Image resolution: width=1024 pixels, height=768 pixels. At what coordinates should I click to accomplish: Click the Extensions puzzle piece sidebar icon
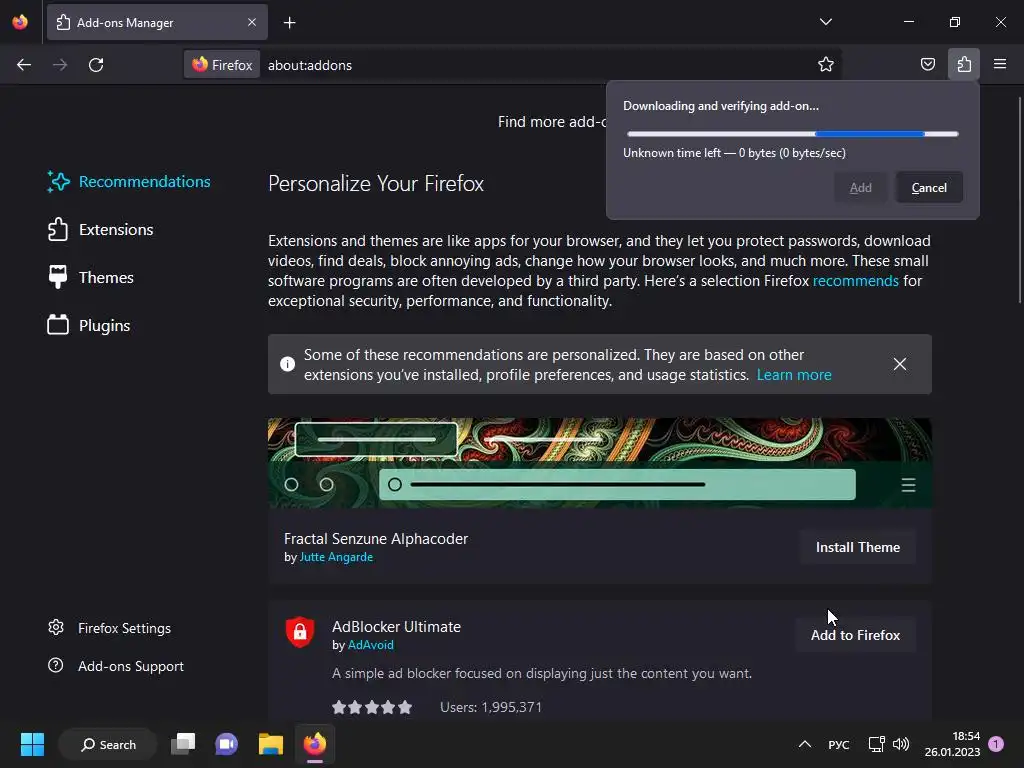pyautogui.click(x=57, y=229)
